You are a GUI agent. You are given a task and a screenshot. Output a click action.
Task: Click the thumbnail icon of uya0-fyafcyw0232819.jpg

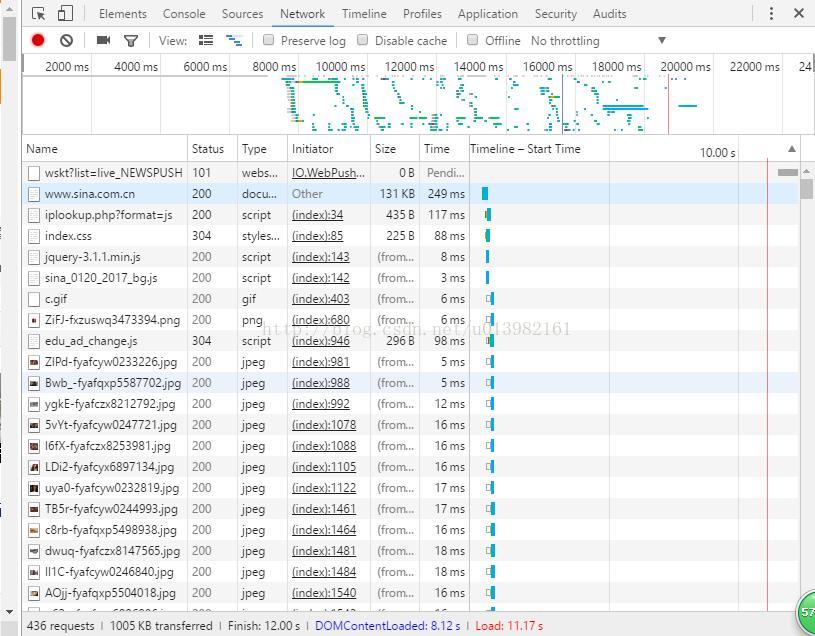34,488
